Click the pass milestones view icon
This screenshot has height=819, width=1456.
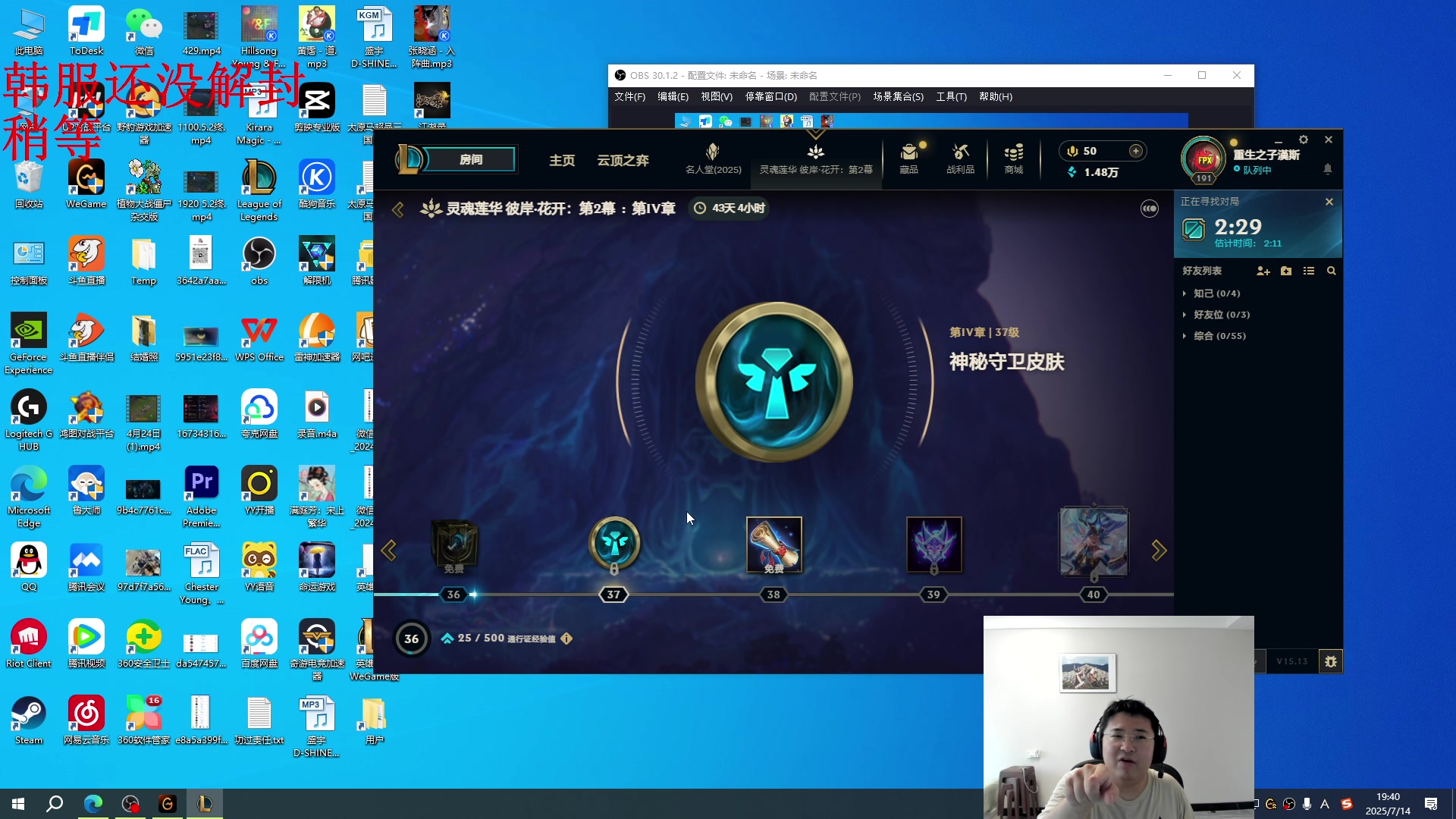click(x=1150, y=209)
